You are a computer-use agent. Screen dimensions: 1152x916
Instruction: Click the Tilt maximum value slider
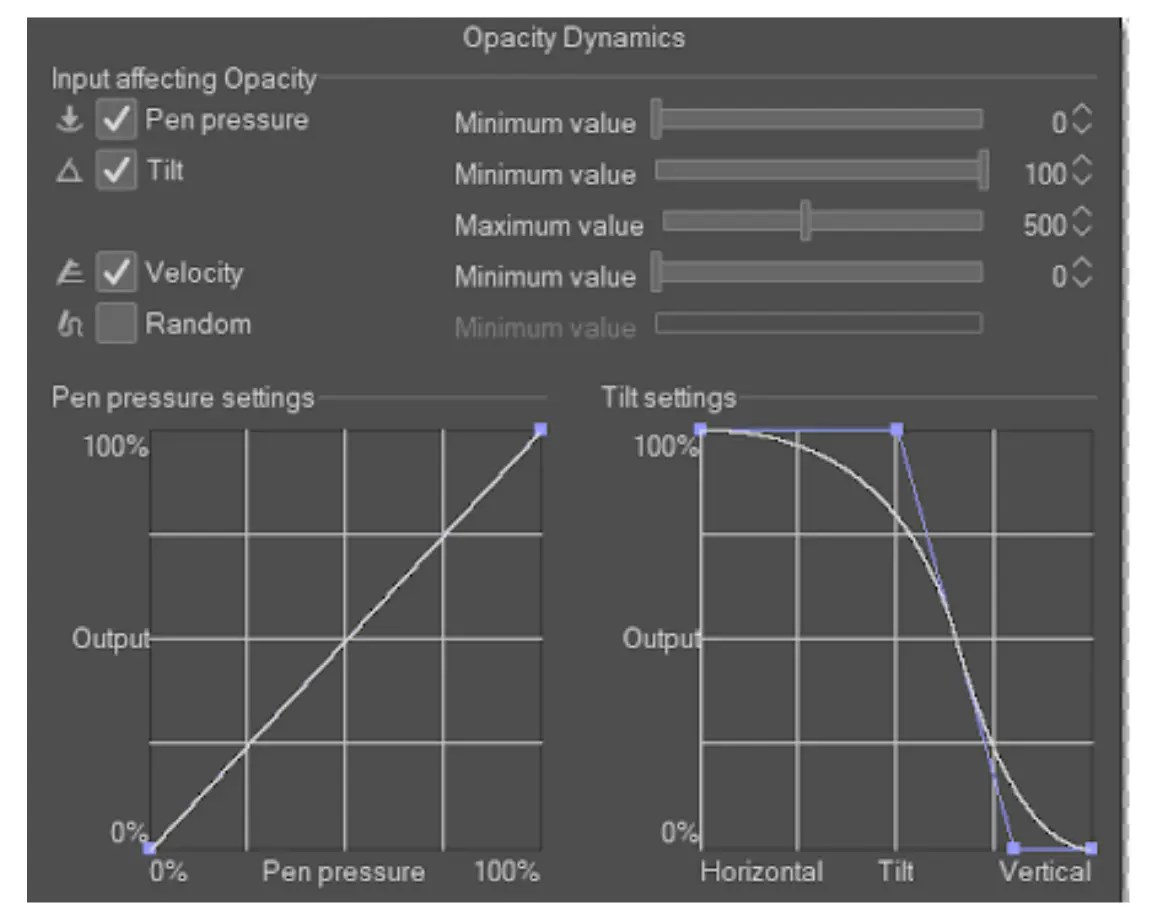point(822,221)
